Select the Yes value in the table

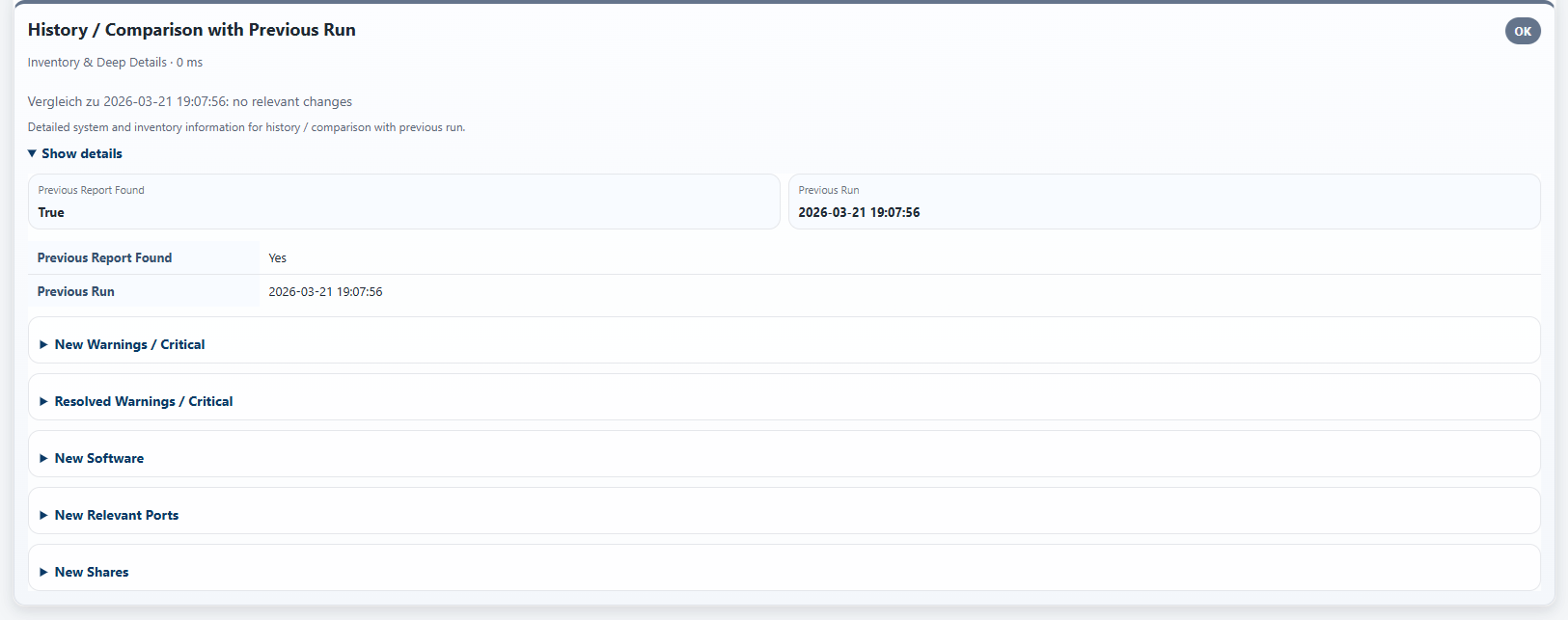[x=277, y=257]
